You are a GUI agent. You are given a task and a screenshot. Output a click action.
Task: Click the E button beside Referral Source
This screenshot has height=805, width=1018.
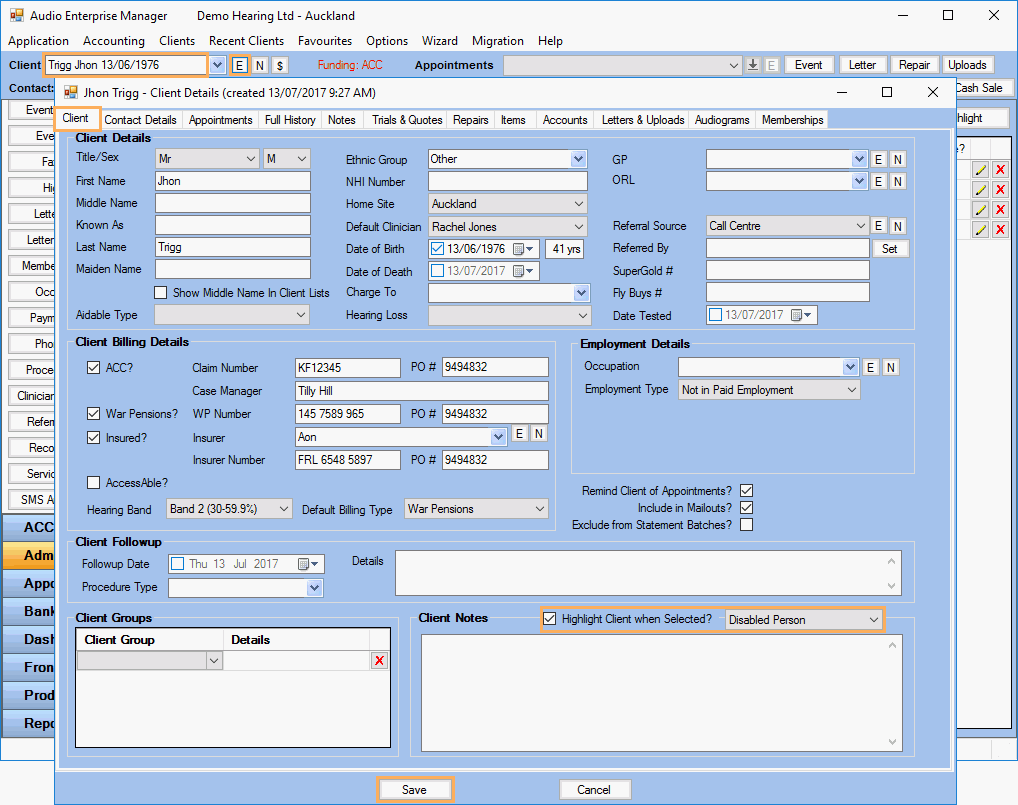coord(878,226)
